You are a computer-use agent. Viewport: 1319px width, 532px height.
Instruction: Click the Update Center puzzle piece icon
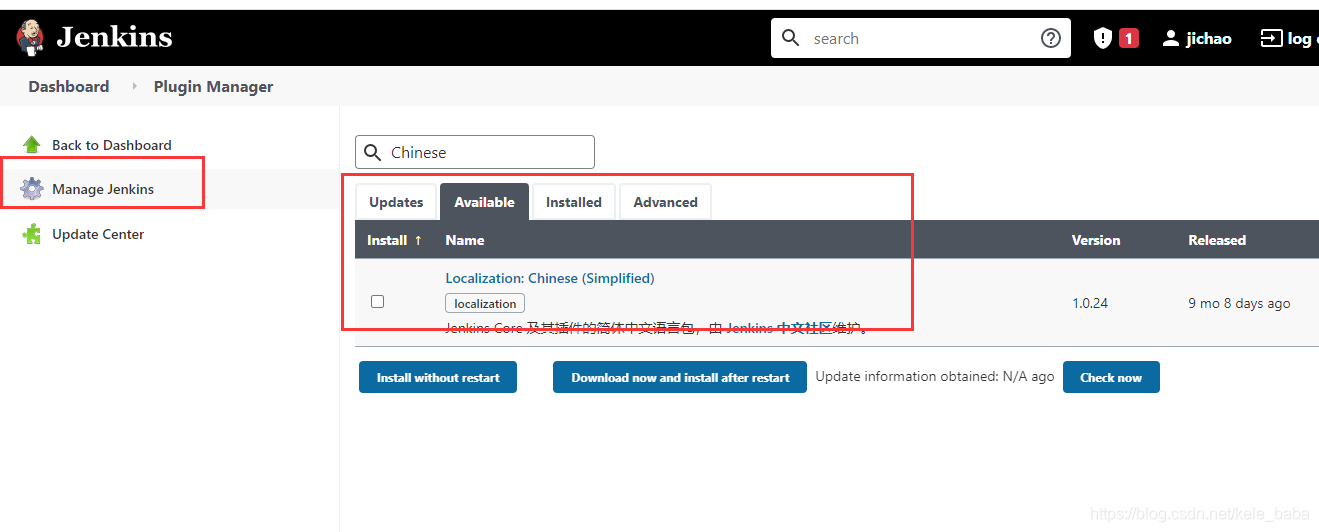click(32, 234)
